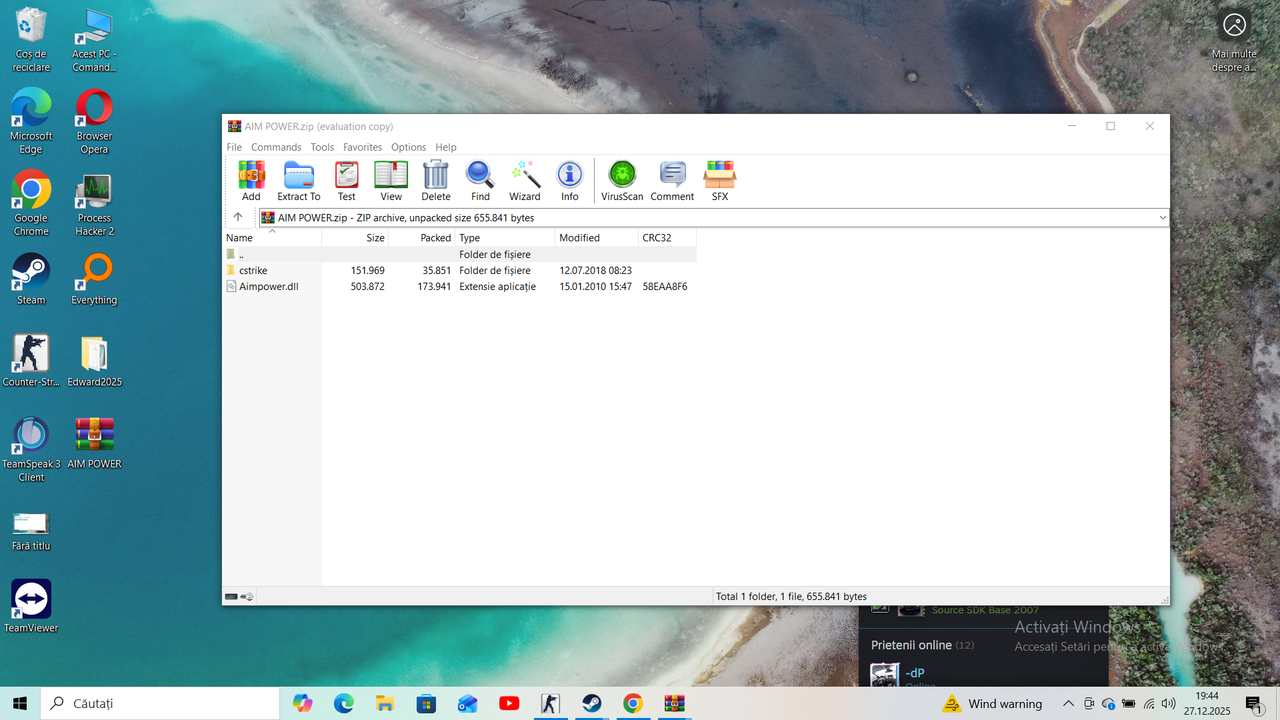1280x720 pixels.
Task: Open the Favorites menu
Action: pos(362,147)
